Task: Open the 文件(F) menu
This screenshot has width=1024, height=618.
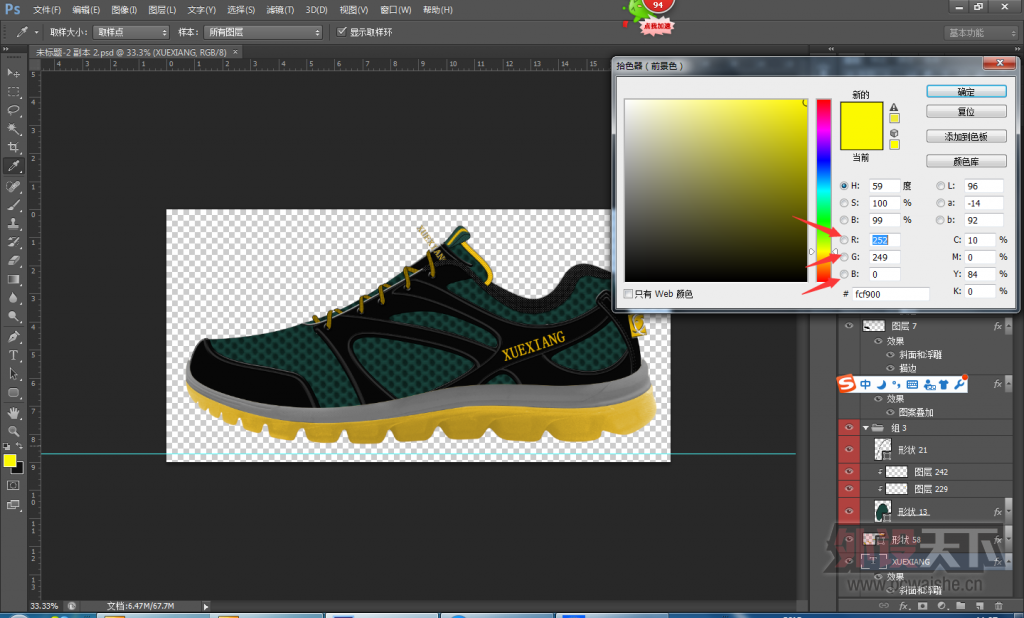Action: [x=47, y=10]
